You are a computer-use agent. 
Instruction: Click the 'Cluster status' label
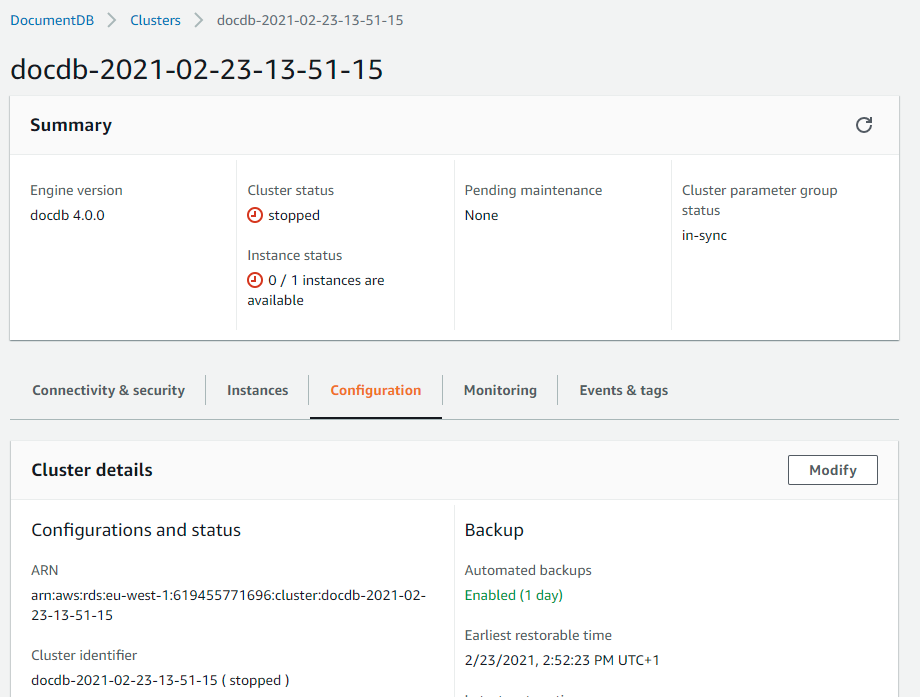tap(290, 190)
